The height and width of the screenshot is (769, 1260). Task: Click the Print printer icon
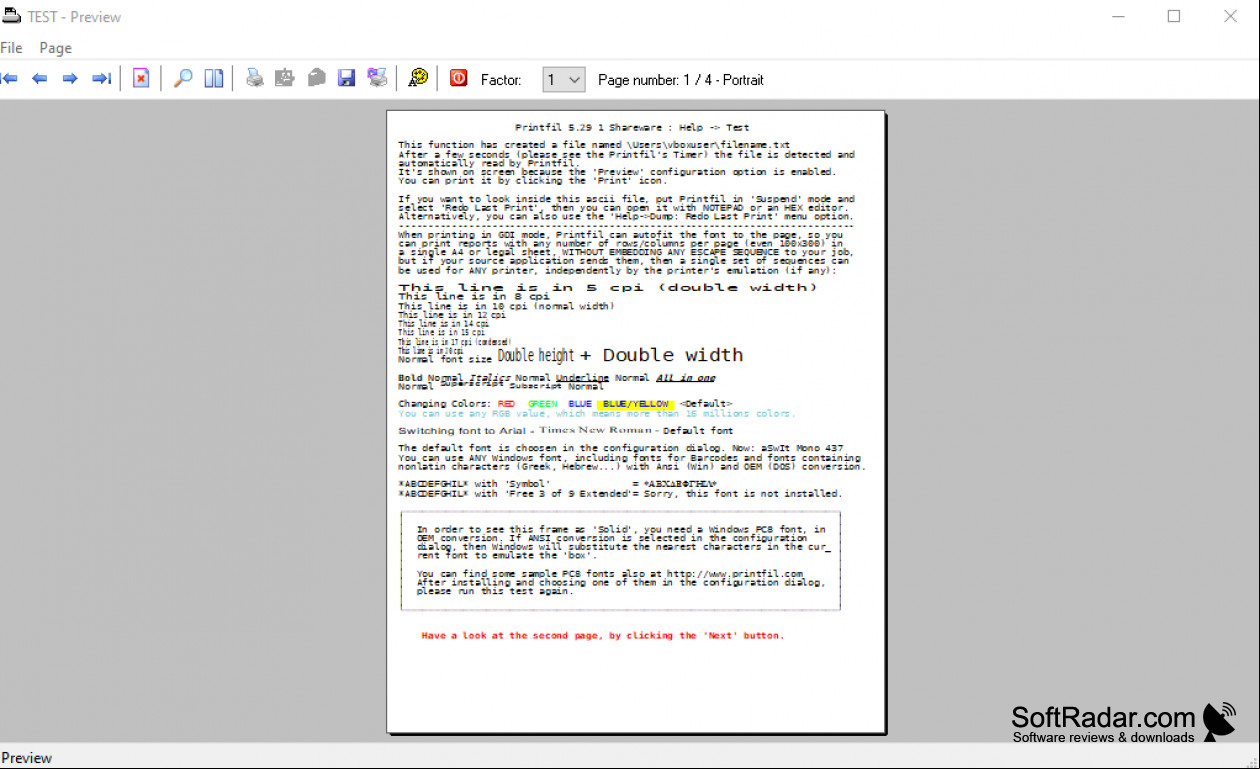[255, 78]
